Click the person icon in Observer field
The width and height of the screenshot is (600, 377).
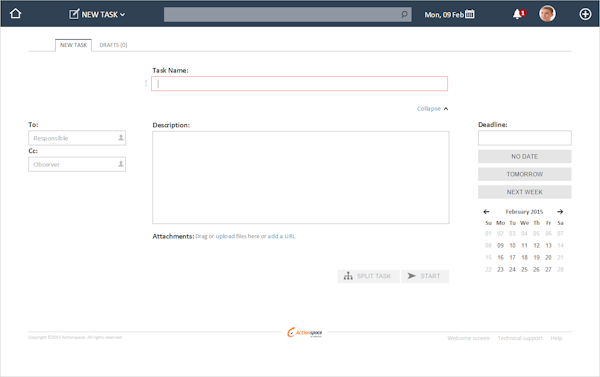point(121,164)
